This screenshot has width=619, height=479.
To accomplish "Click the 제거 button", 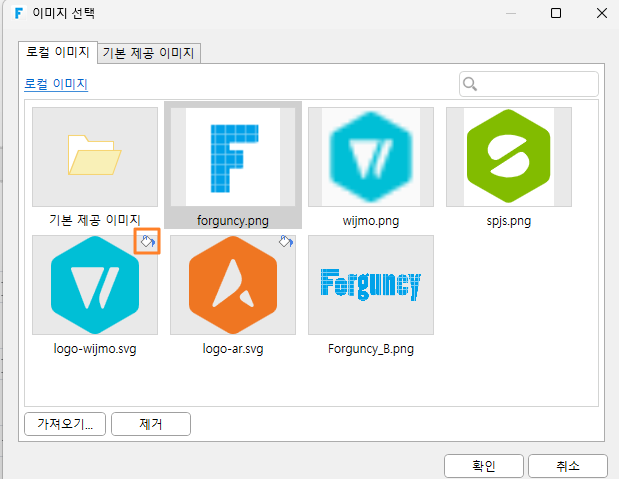I will pyautogui.click(x=151, y=424).
